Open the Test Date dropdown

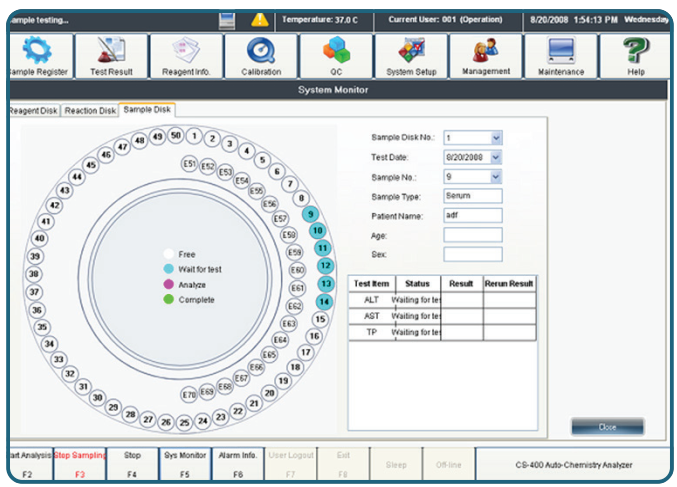[x=496, y=157]
